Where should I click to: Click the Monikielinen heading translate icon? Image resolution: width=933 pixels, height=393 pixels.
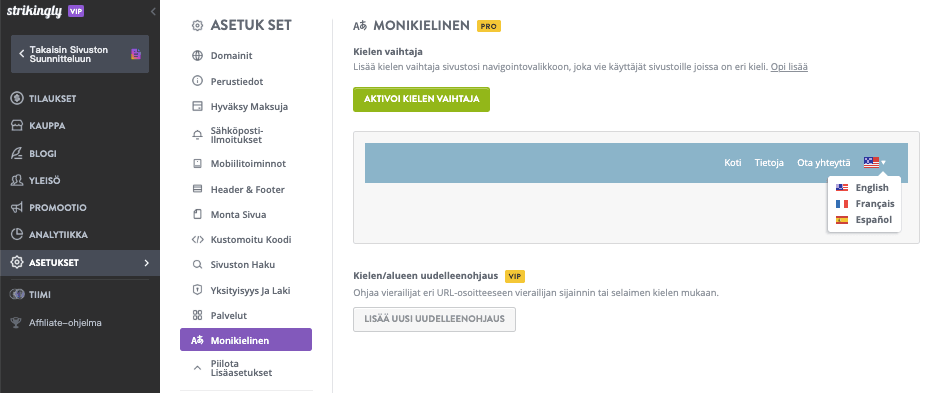pos(360,26)
